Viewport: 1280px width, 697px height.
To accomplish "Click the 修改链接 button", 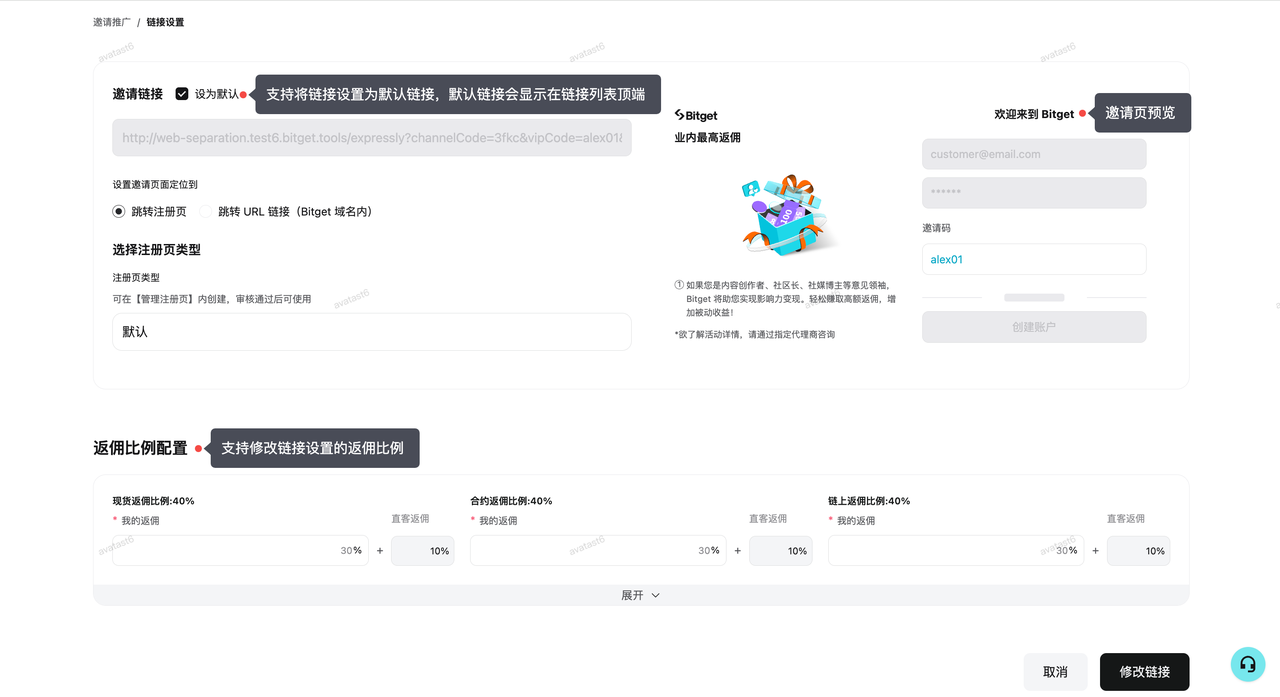I will (1145, 672).
